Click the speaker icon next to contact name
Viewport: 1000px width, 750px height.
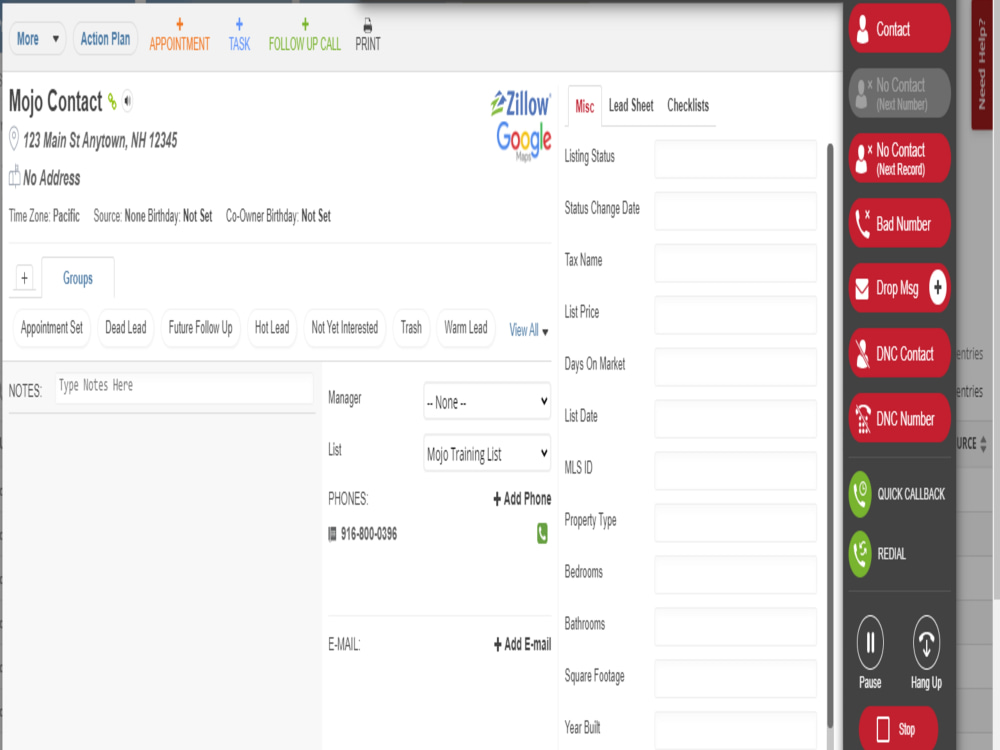[128, 101]
